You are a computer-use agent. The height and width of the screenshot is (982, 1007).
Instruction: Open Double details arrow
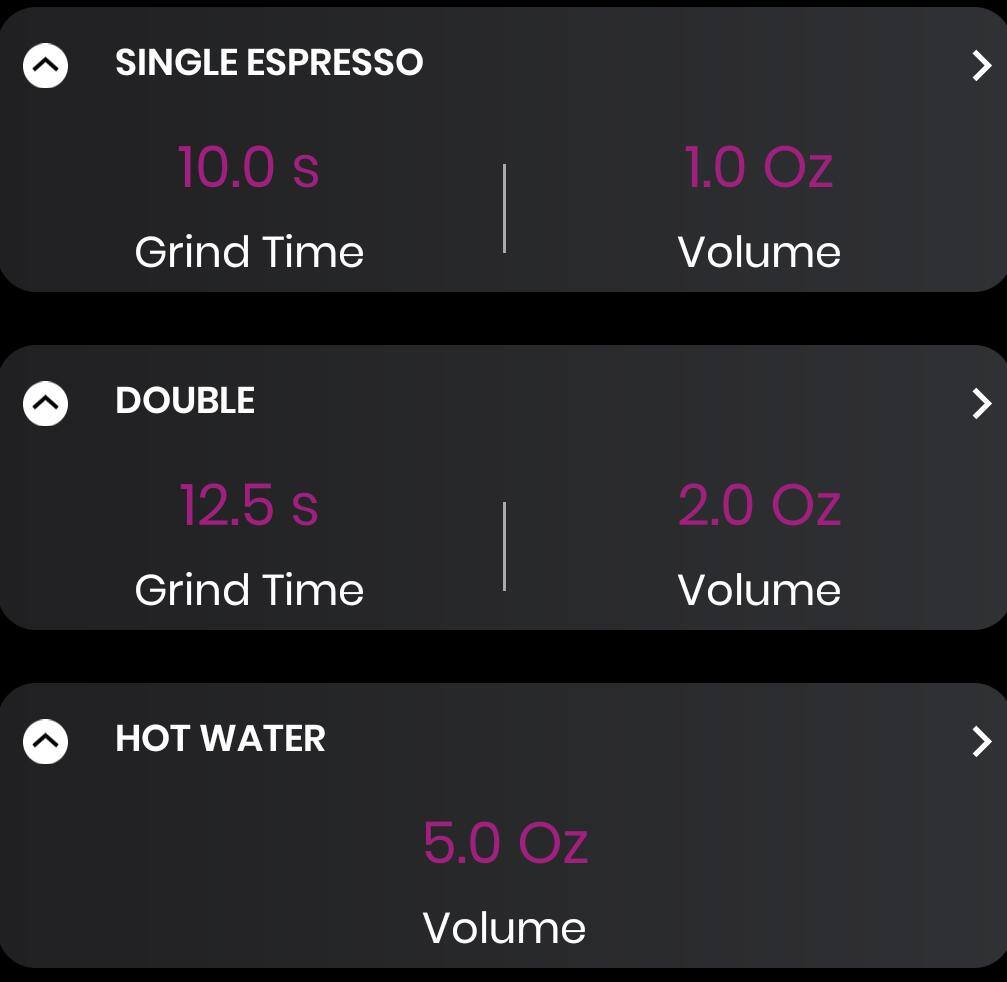[981, 404]
